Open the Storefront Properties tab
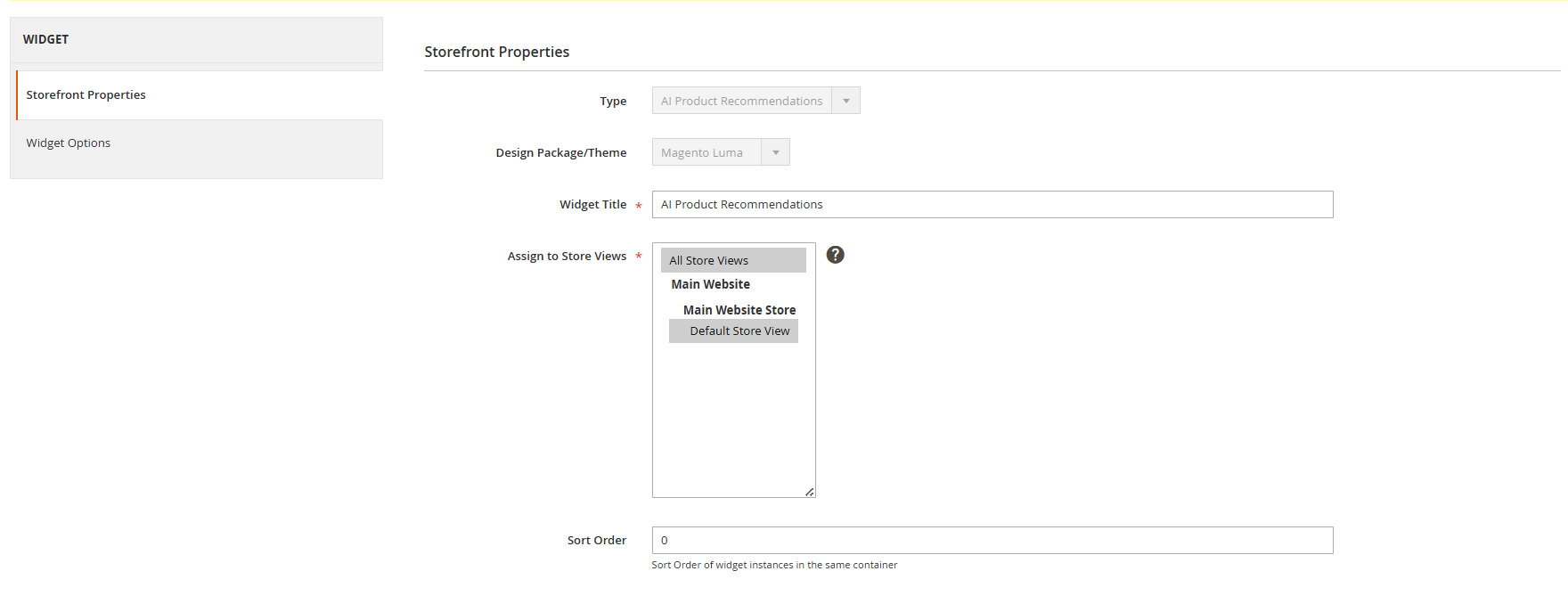 pos(200,94)
